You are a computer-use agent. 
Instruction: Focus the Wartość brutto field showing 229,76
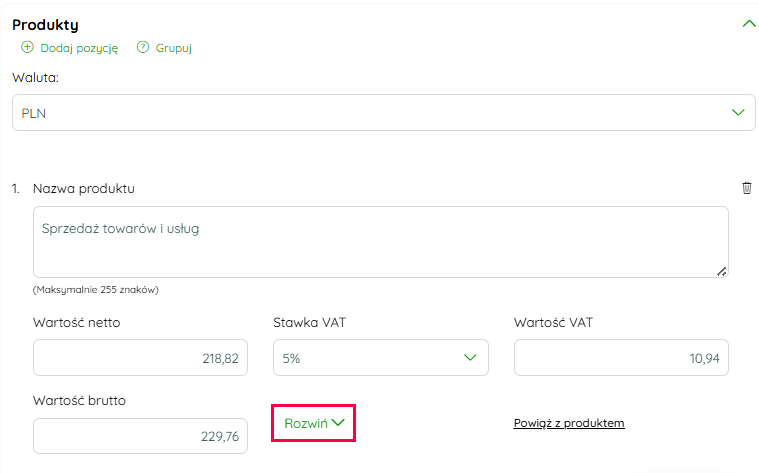pos(140,436)
